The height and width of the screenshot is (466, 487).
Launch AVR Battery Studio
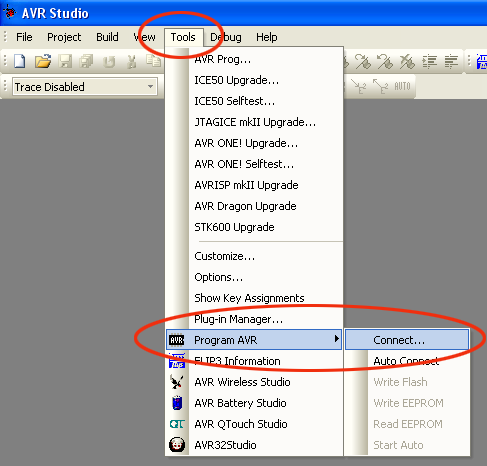coord(254,403)
